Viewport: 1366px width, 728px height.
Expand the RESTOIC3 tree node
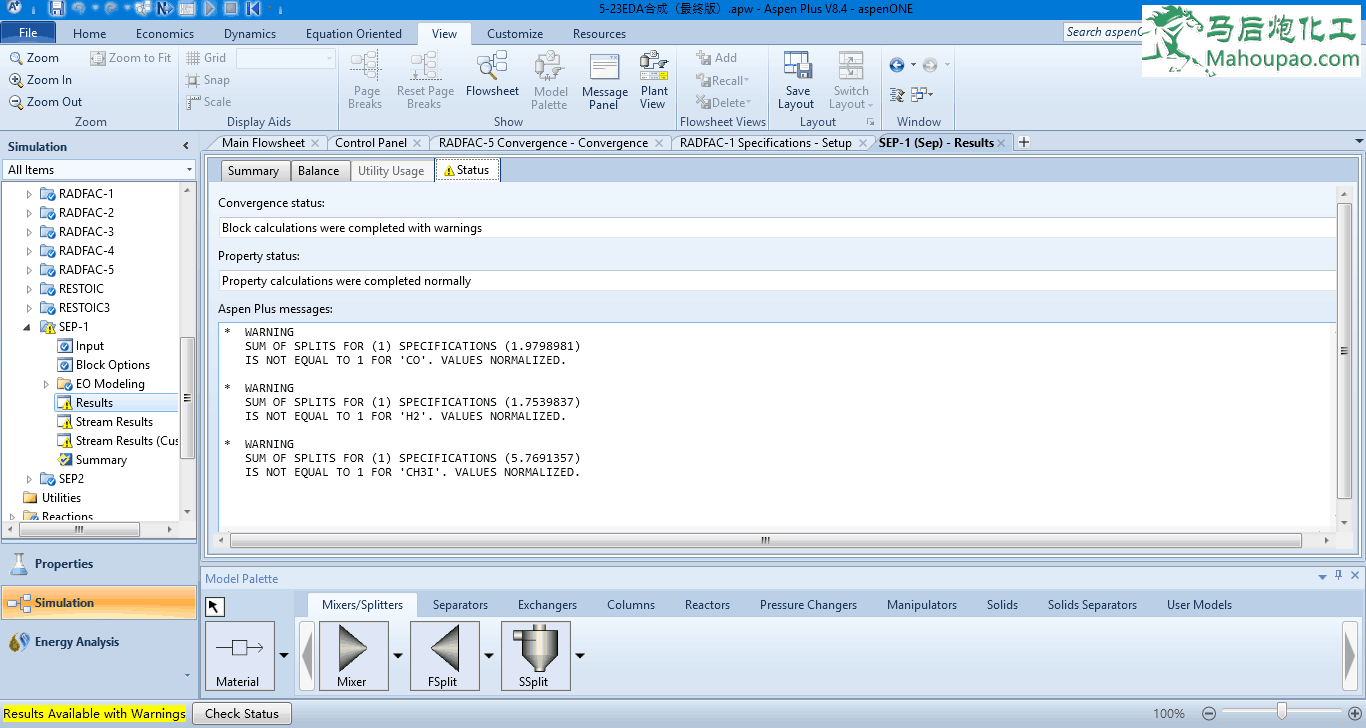(x=29, y=308)
